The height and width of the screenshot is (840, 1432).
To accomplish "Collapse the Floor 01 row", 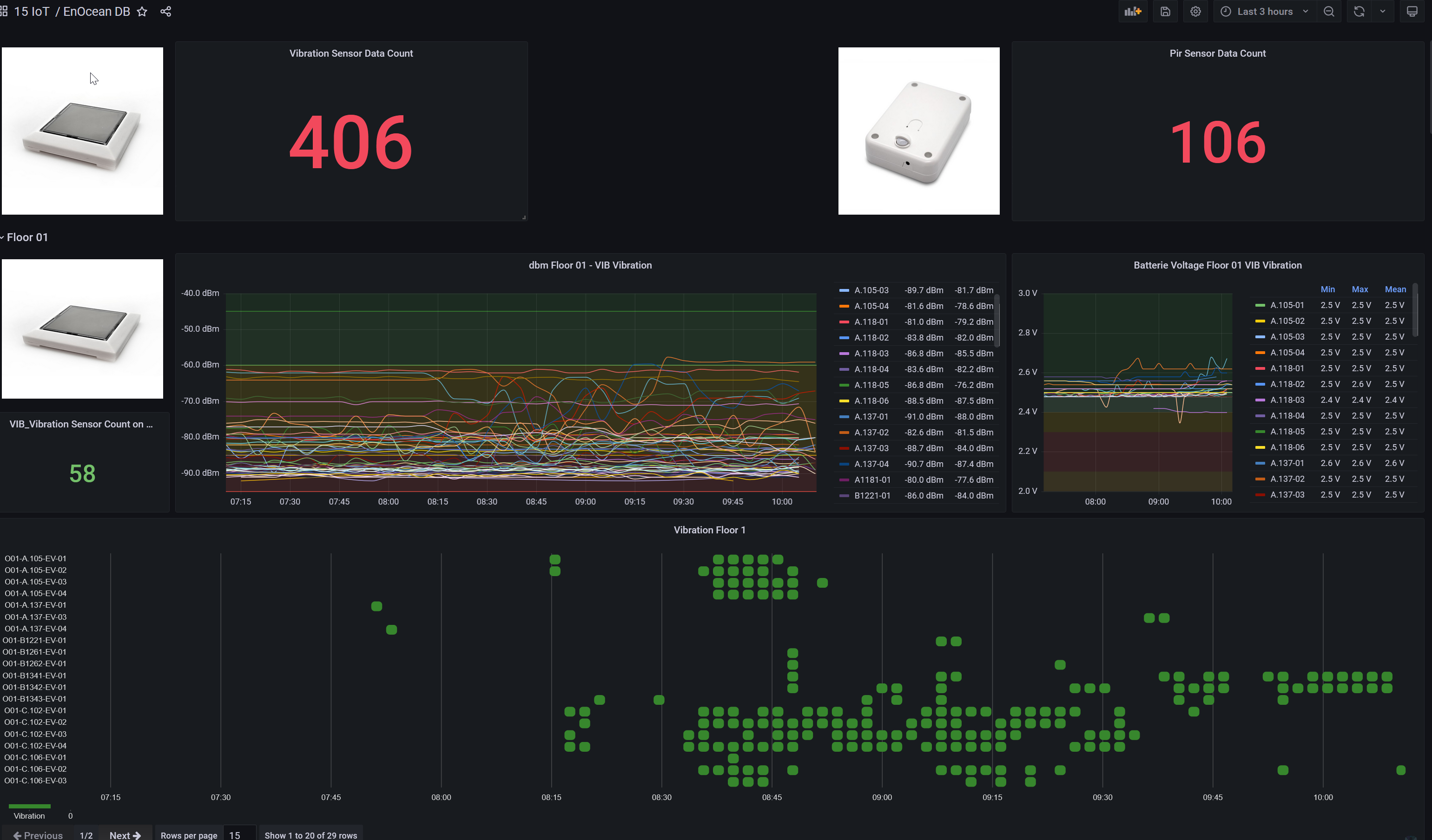I will coord(27,237).
